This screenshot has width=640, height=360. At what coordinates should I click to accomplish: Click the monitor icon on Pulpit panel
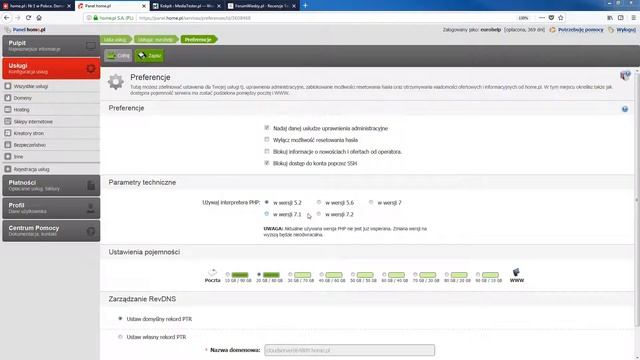(x=91, y=46)
